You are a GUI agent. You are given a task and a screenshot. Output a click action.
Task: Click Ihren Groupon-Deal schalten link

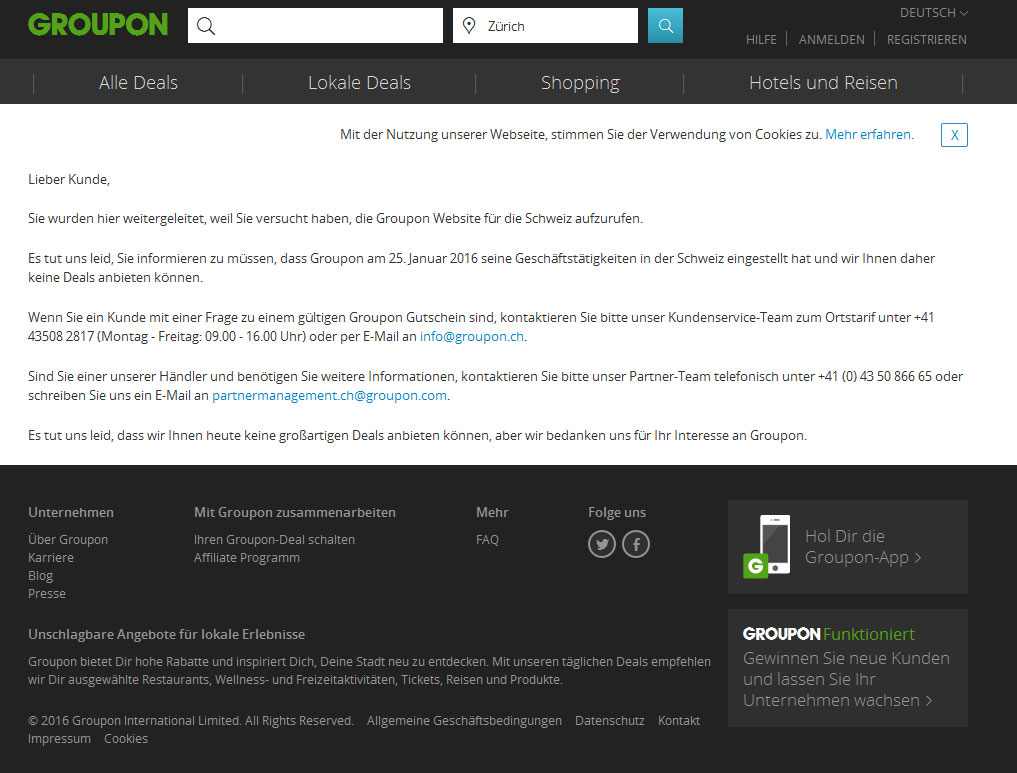coord(274,540)
